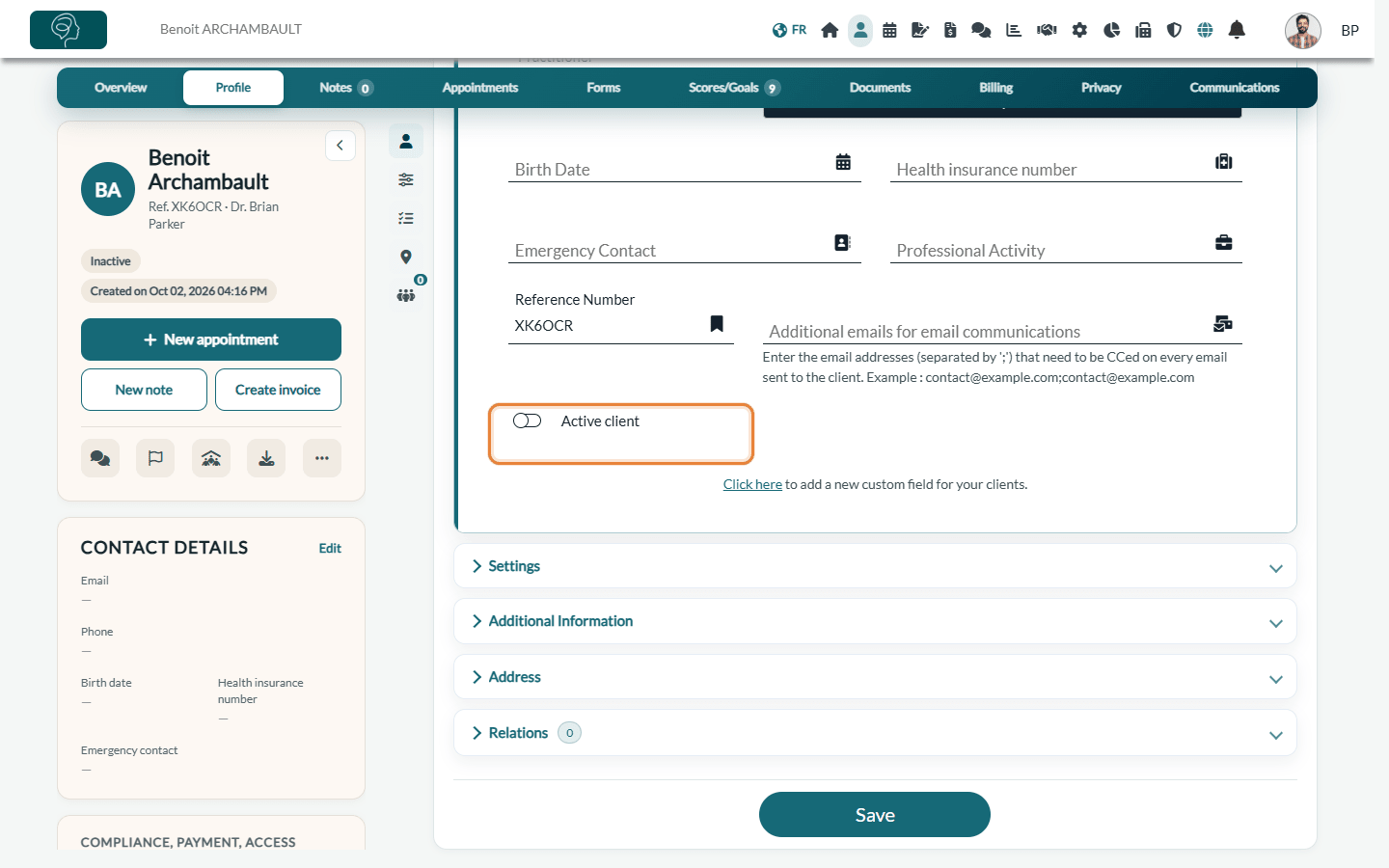Open the user profile avatar photo
The image size is (1389, 868).
pyautogui.click(x=1303, y=30)
